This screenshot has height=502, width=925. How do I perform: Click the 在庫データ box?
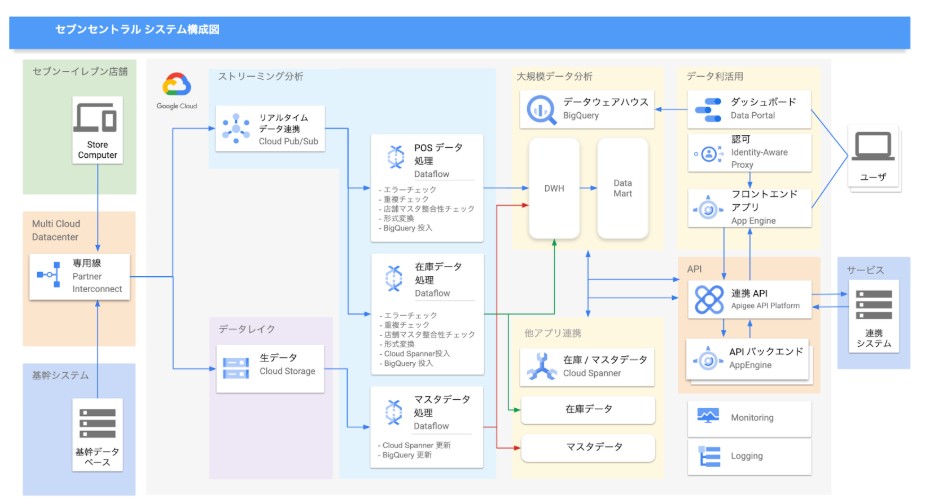coord(588,409)
